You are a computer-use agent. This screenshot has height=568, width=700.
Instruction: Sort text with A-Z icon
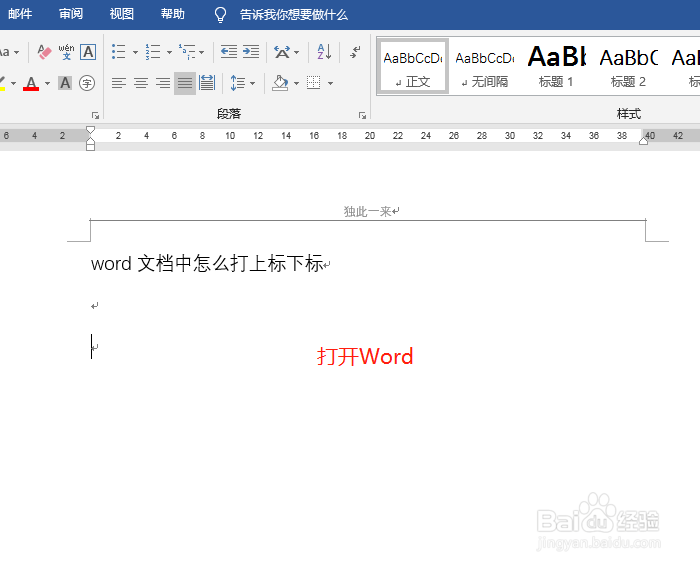(x=324, y=52)
